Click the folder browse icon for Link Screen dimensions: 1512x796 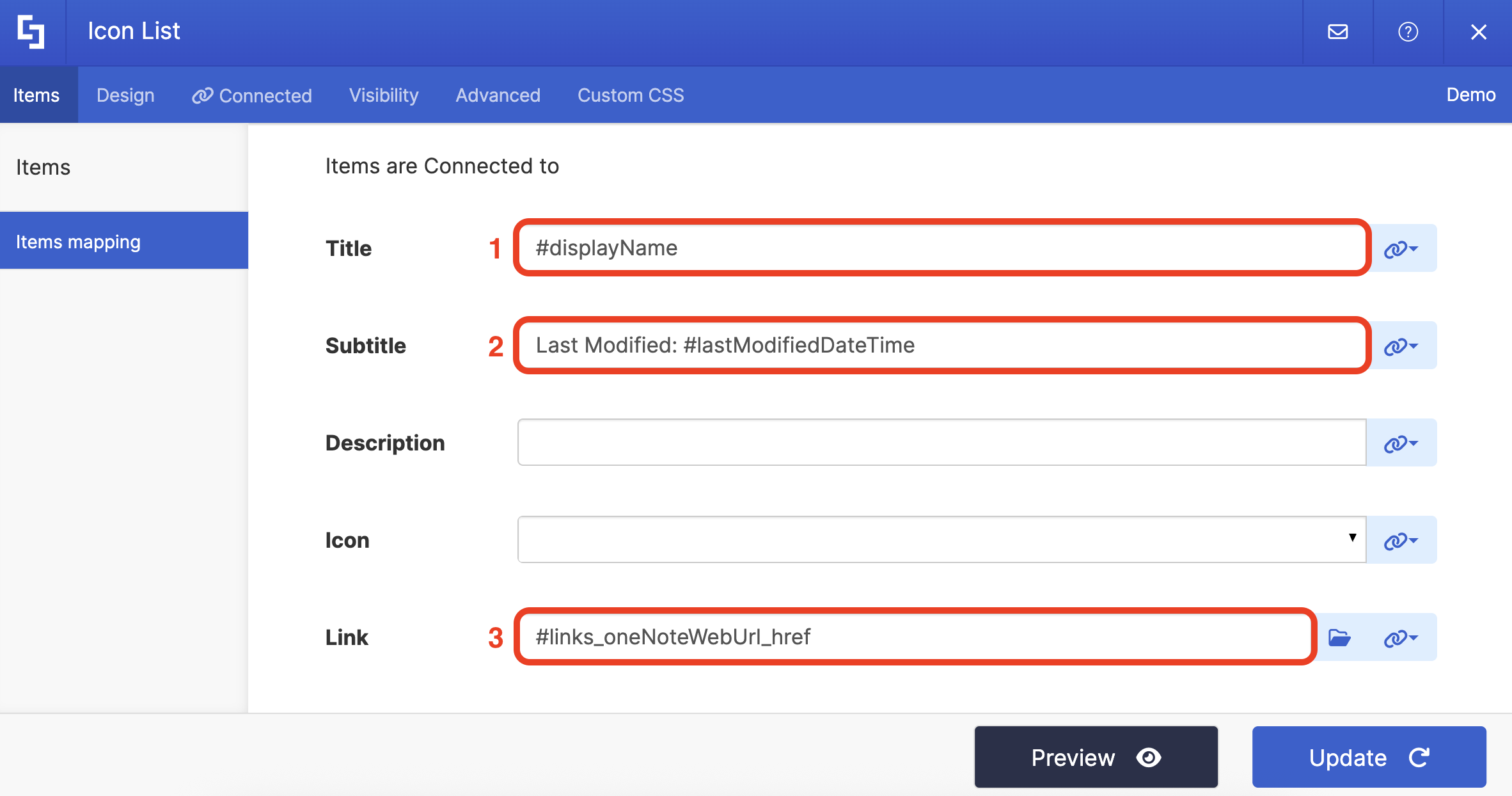tap(1339, 637)
